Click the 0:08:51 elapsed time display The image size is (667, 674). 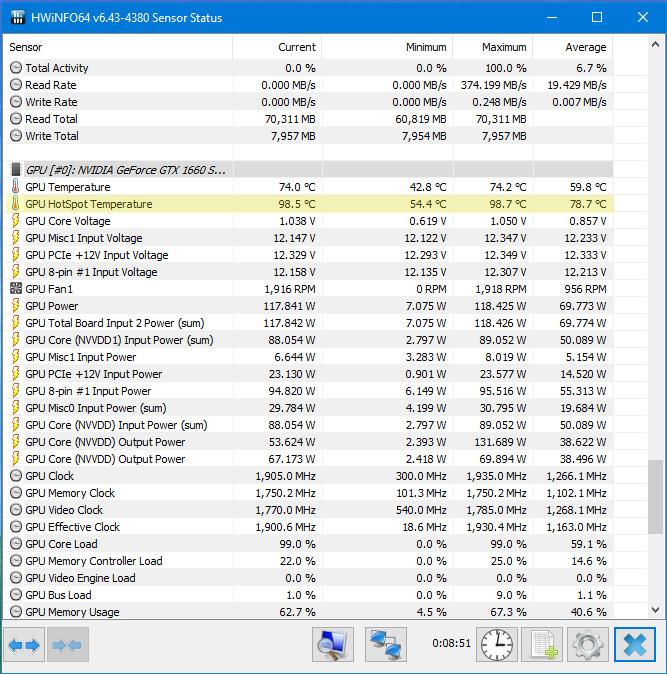[451, 643]
